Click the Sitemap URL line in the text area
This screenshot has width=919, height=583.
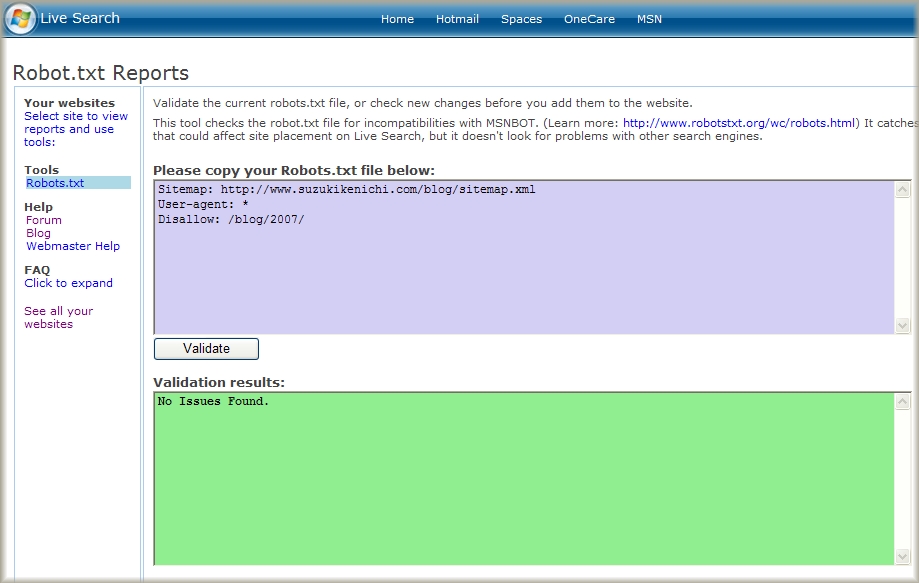point(346,189)
